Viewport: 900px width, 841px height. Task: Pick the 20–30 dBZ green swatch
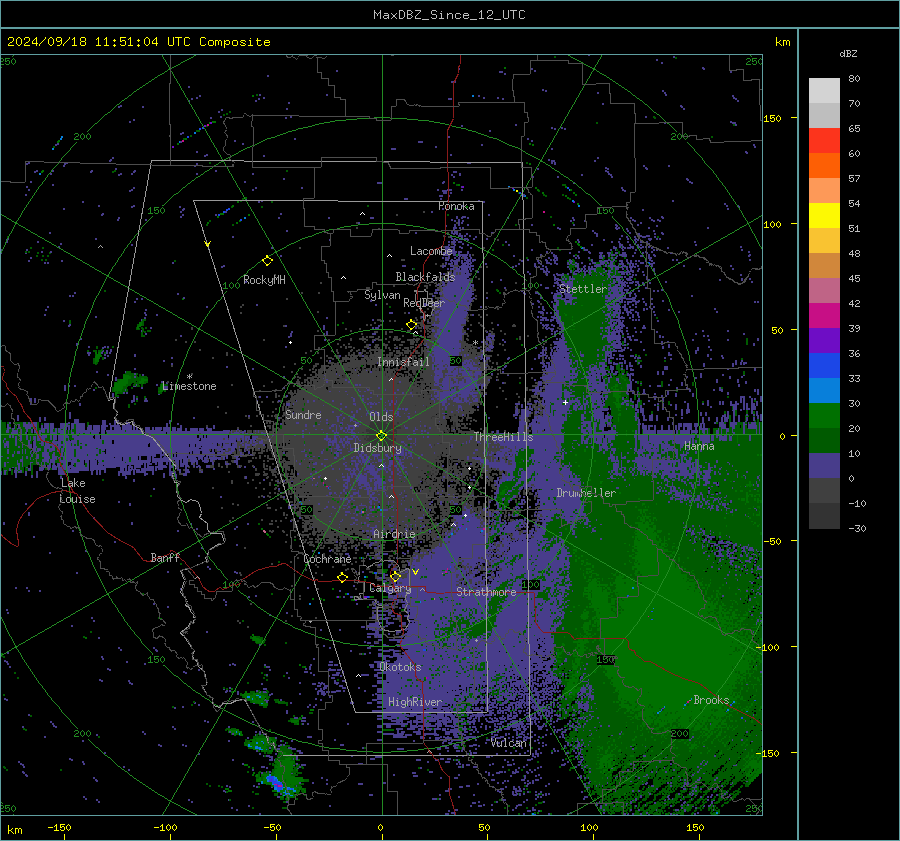pos(824,416)
